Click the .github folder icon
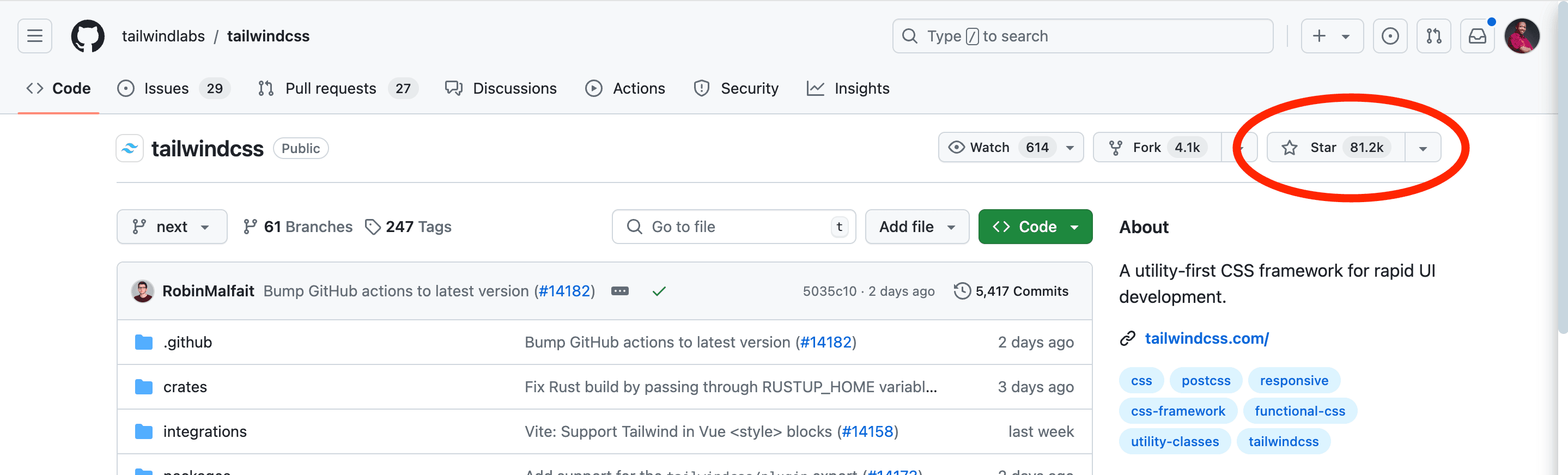This screenshot has width=1568, height=475. tap(144, 342)
